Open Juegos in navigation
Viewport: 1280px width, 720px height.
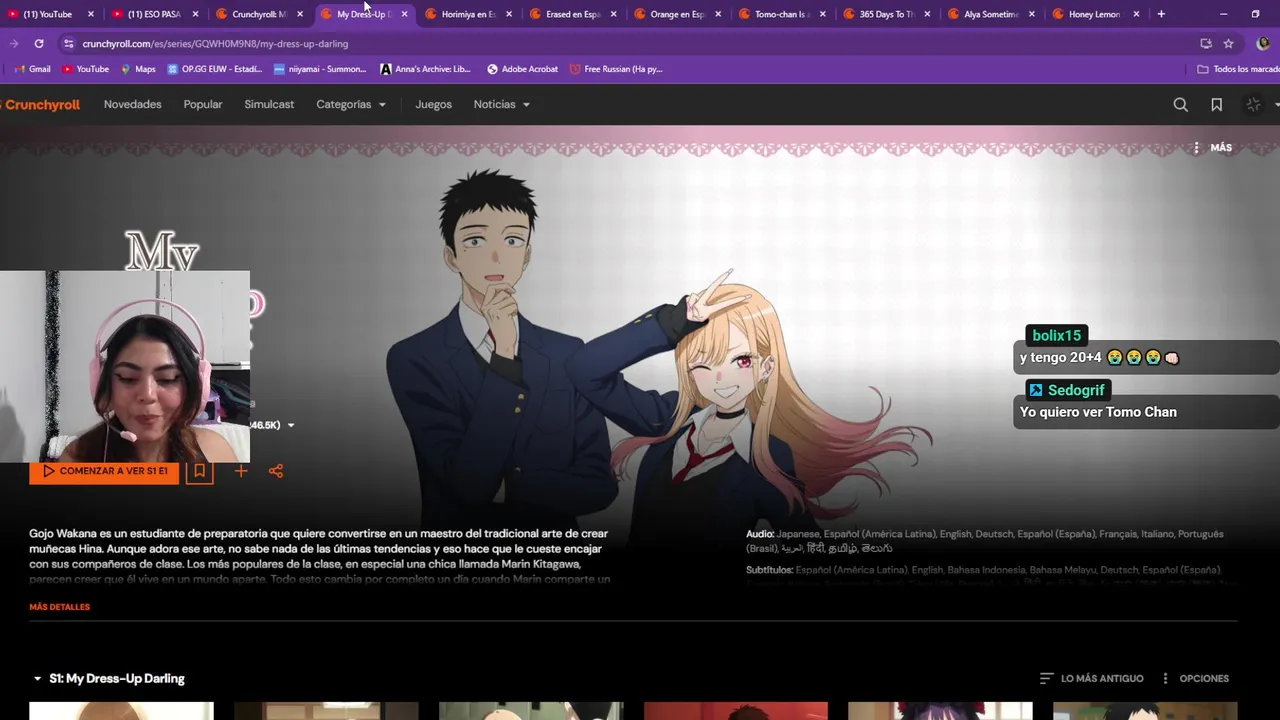click(433, 104)
